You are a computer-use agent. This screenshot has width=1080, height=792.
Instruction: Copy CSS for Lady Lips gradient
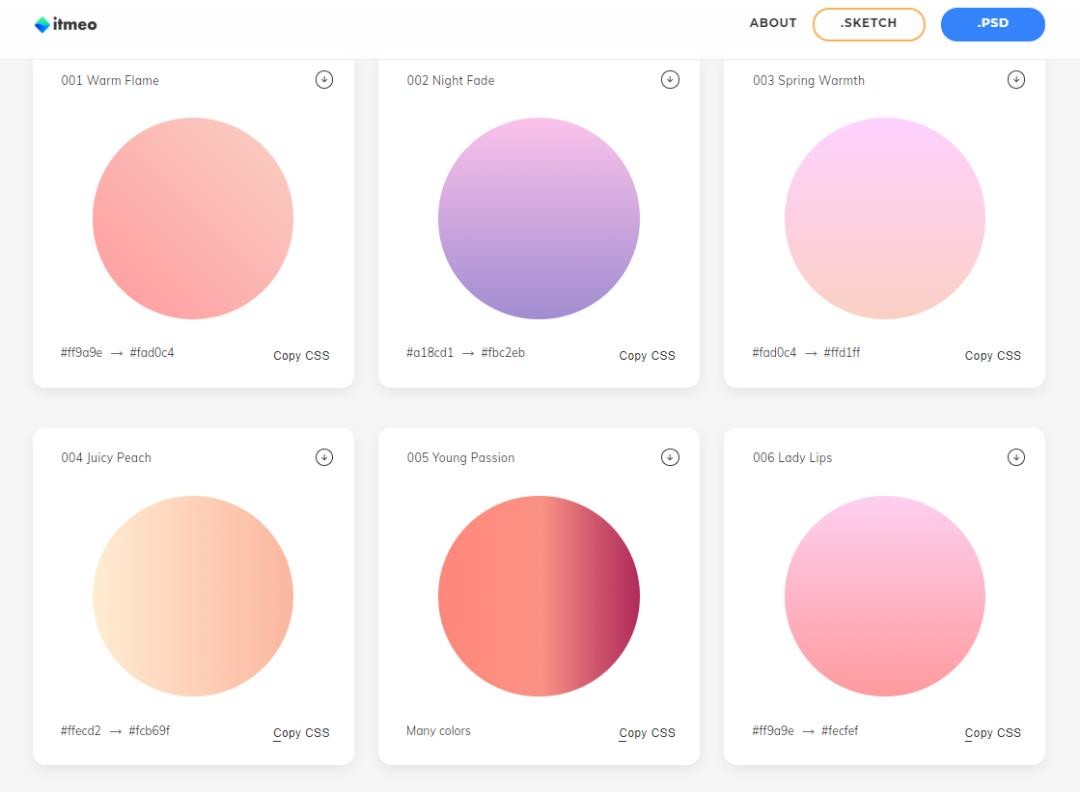[x=992, y=733]
